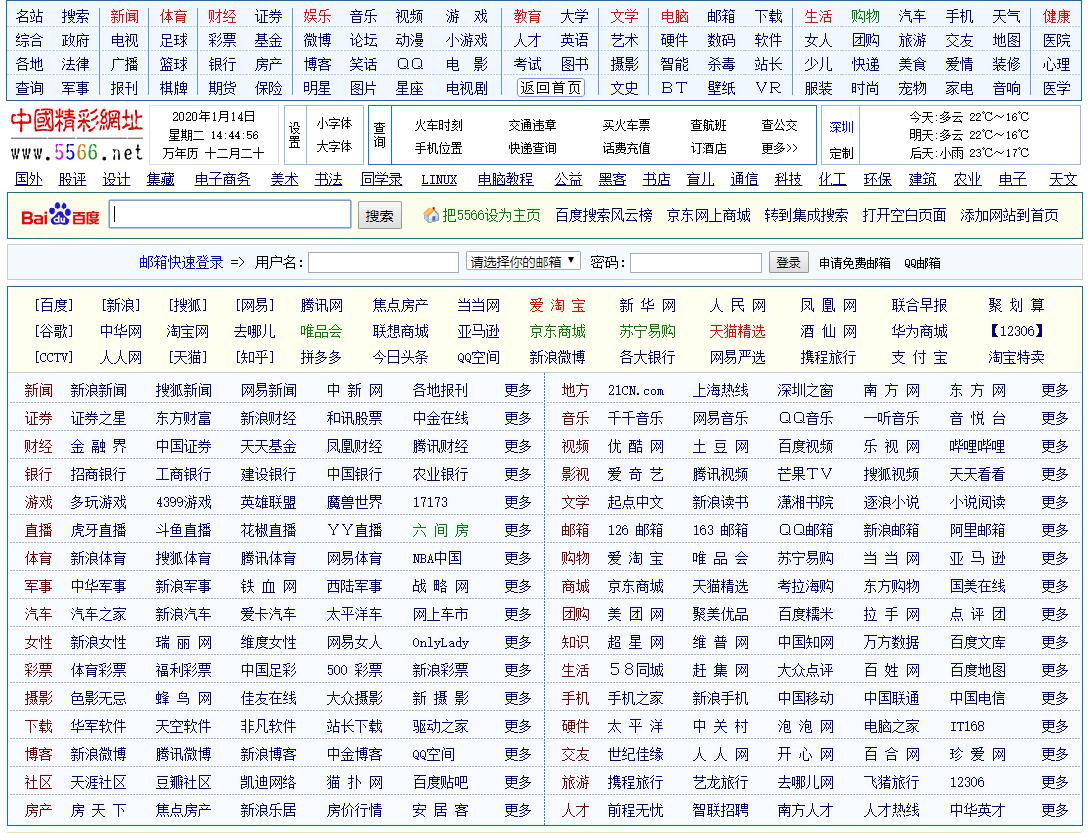
Task: Click the Baidu logo beside the search box
Action: pos(60,215)
